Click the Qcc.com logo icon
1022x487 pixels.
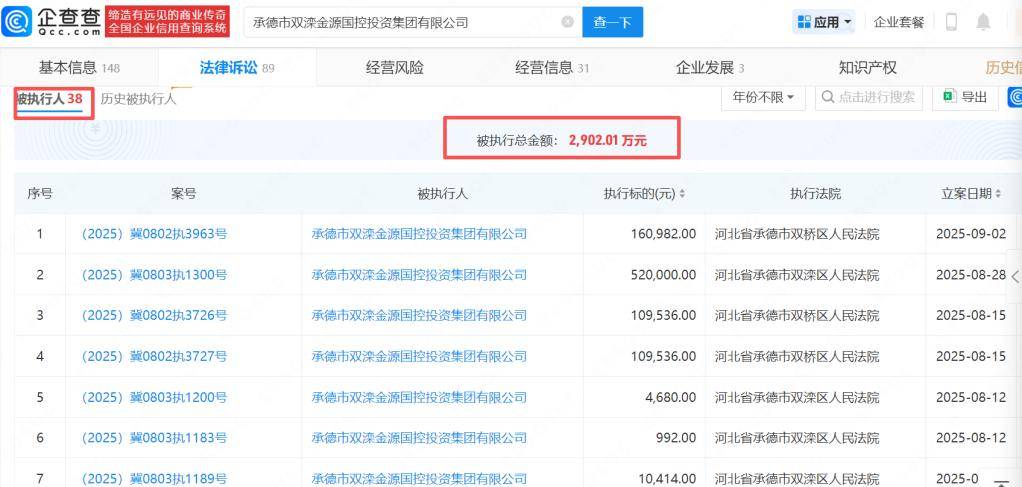click(x=17, y=21)
